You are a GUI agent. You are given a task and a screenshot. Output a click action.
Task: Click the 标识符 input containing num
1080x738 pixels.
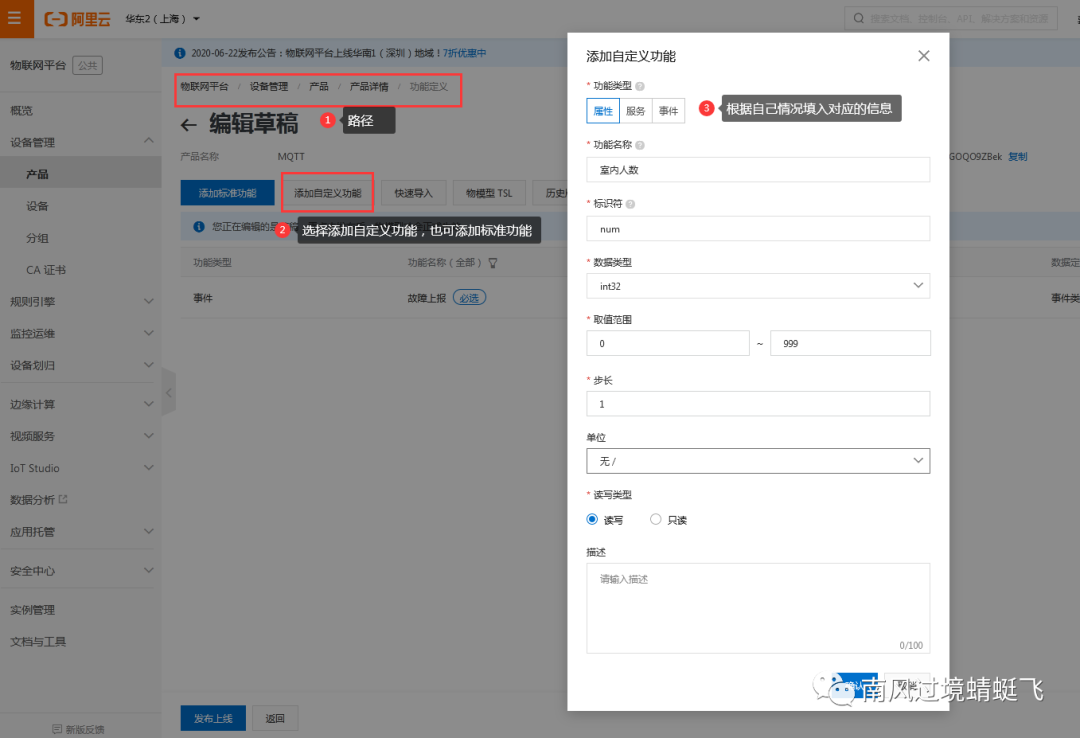758,229
